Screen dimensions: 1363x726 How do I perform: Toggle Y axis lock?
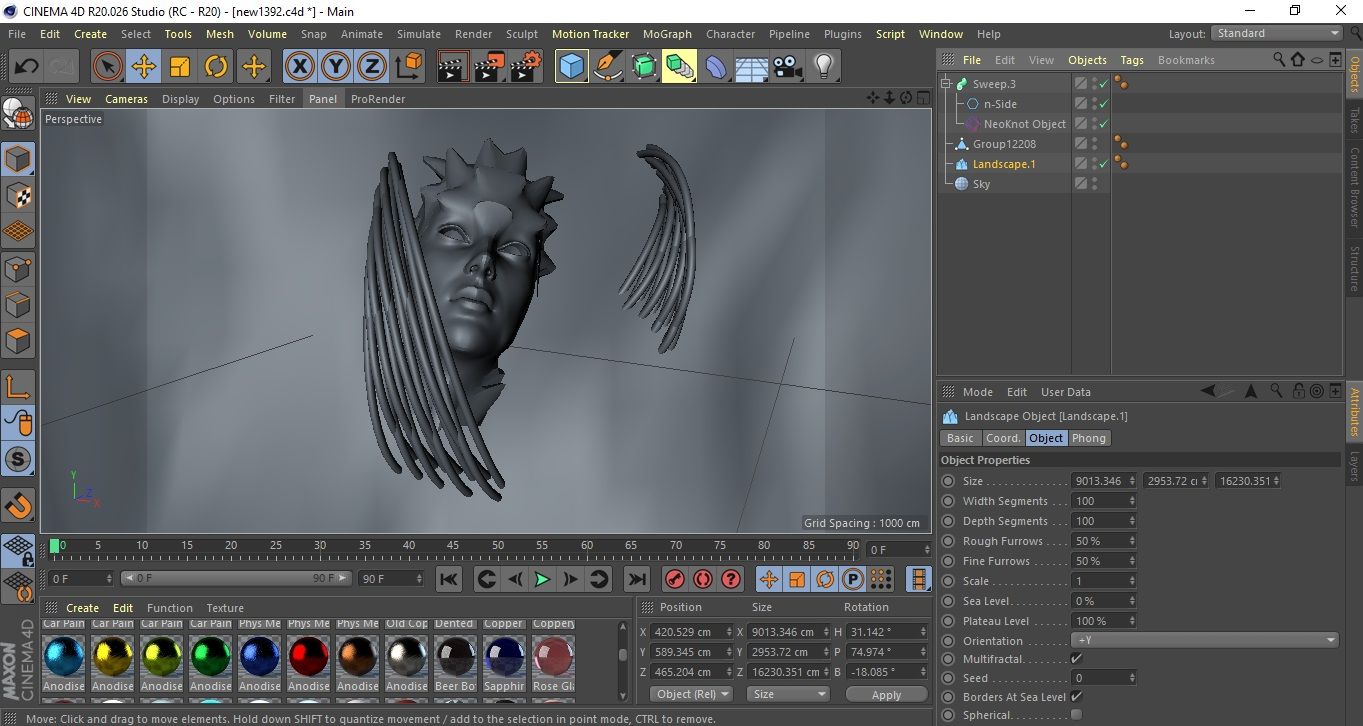pos(335,67)
